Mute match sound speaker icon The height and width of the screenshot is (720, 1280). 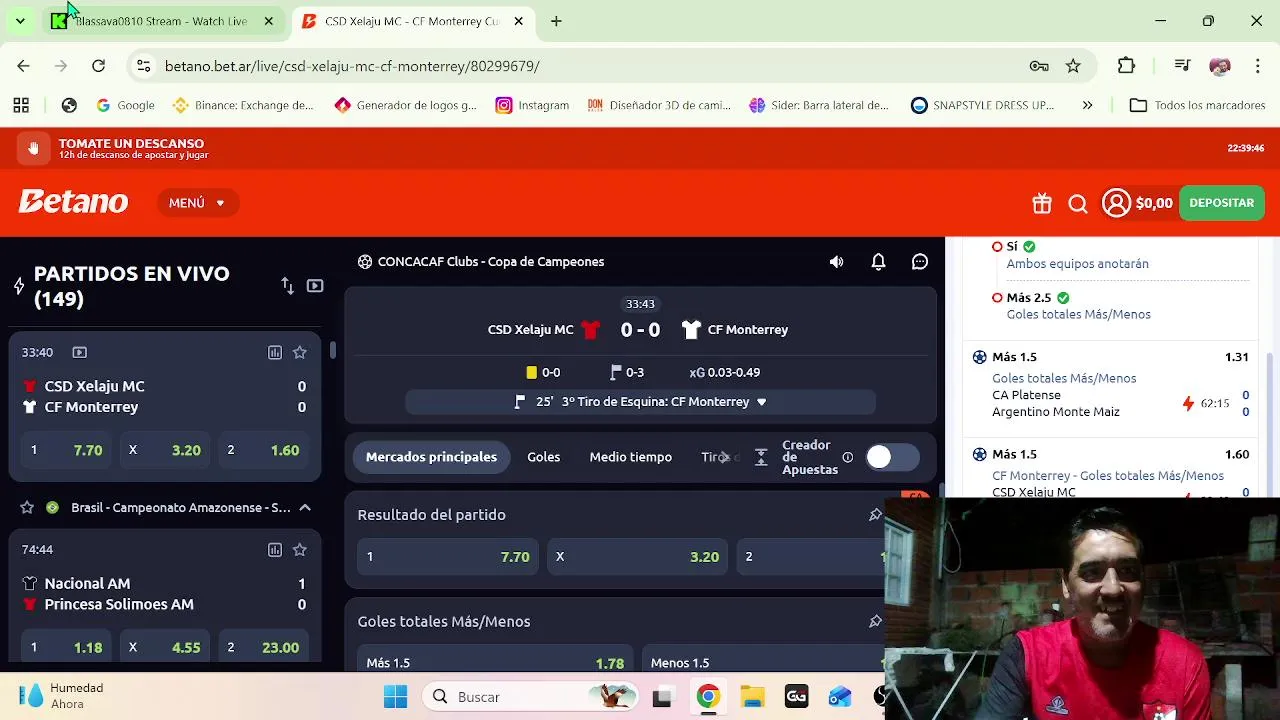[837, 262]
